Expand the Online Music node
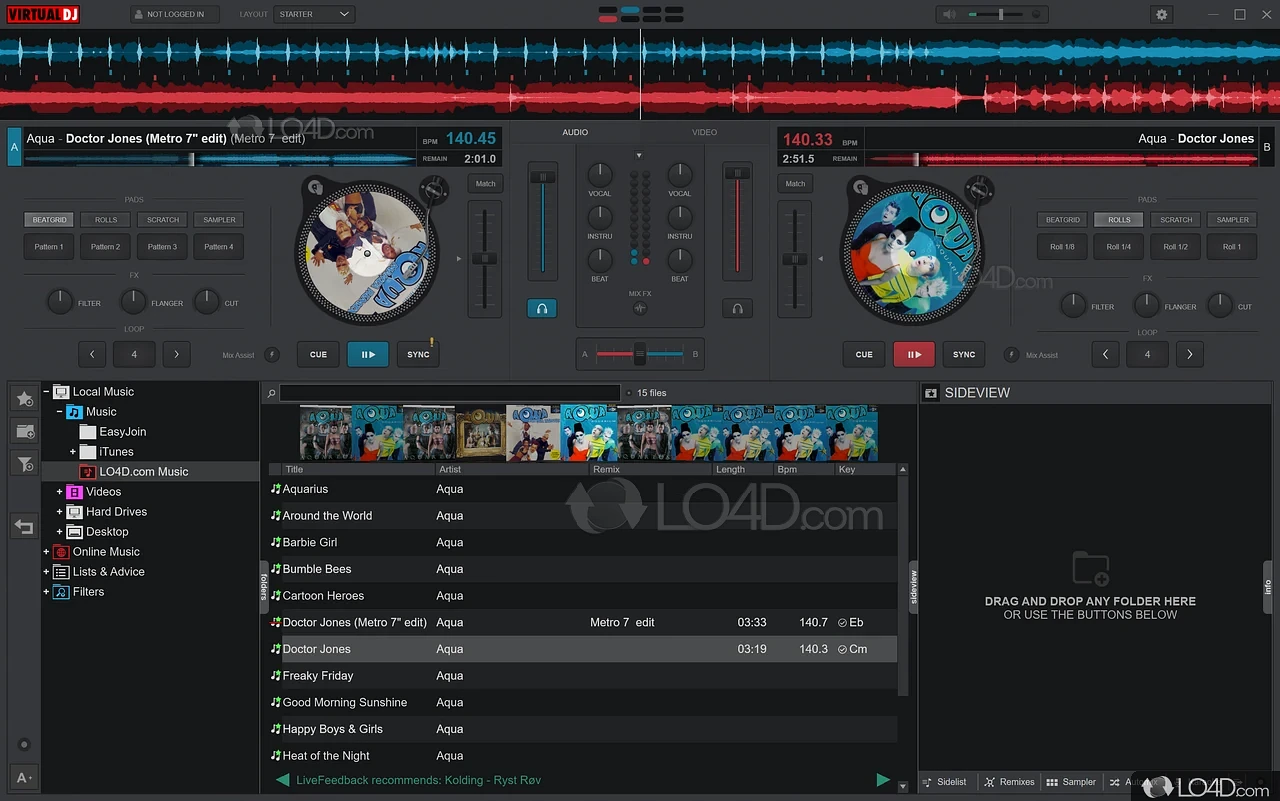This screenshot has width=1280, height=801. click(46, 552)
